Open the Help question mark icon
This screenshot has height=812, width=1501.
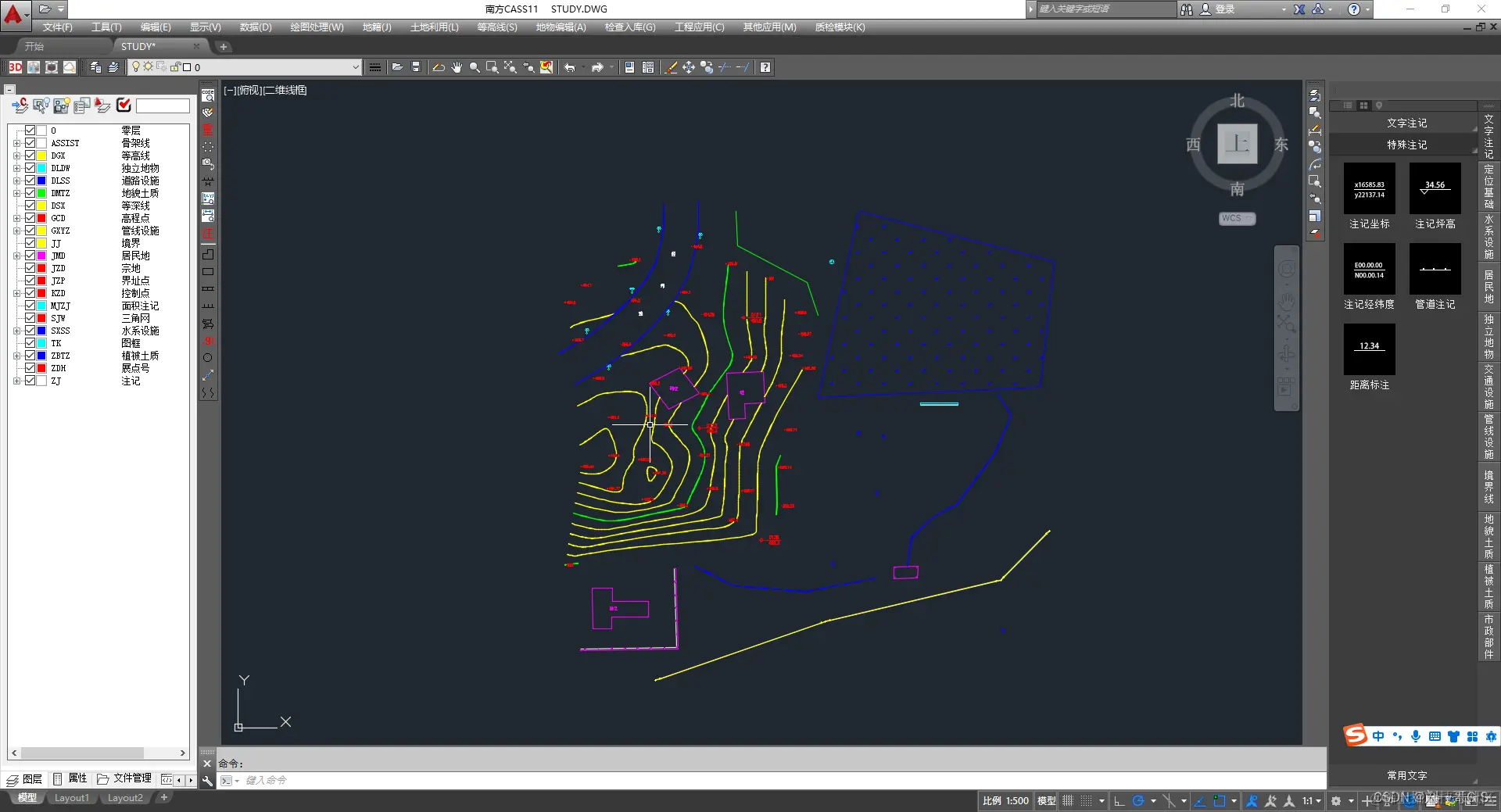tap(765, 67)
